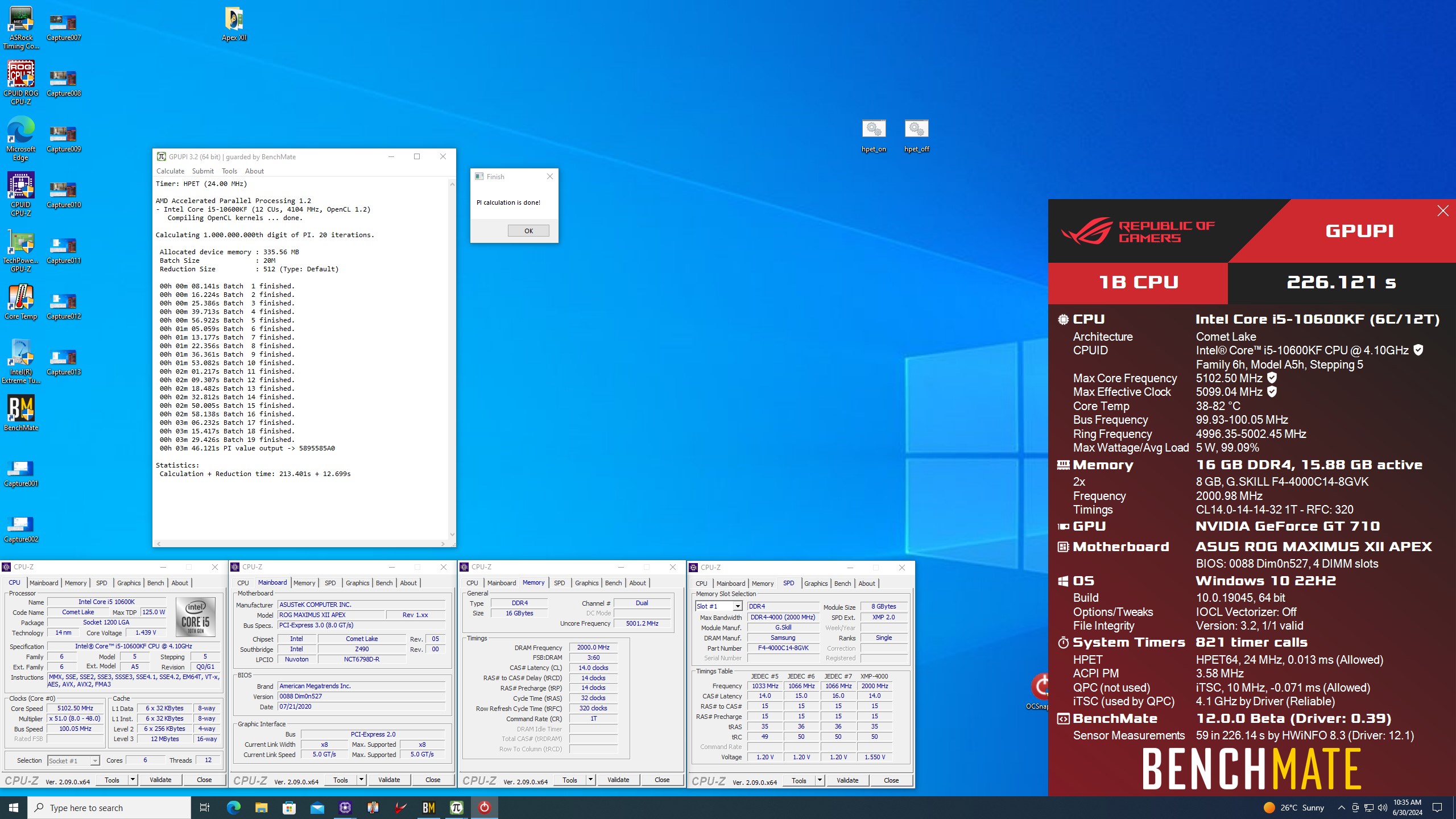Open Windows Start menu

click(x=14, y=808)
